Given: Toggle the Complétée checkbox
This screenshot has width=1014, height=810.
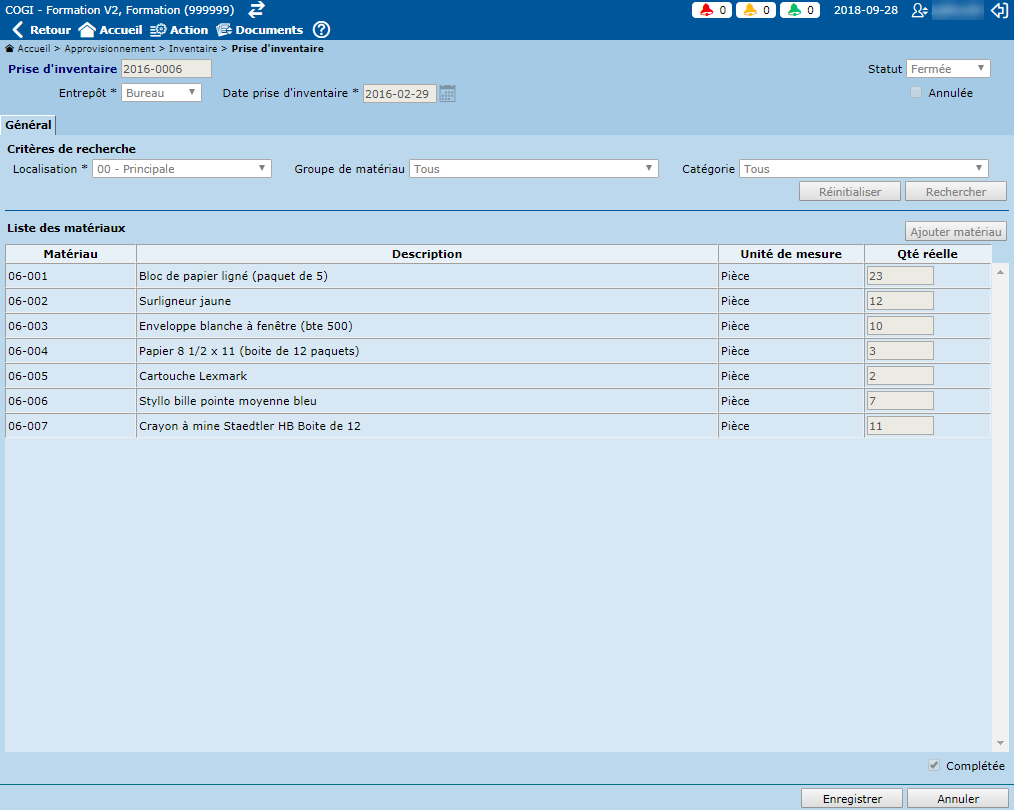Looking at the screenshot, I should [x=934, y=766].
